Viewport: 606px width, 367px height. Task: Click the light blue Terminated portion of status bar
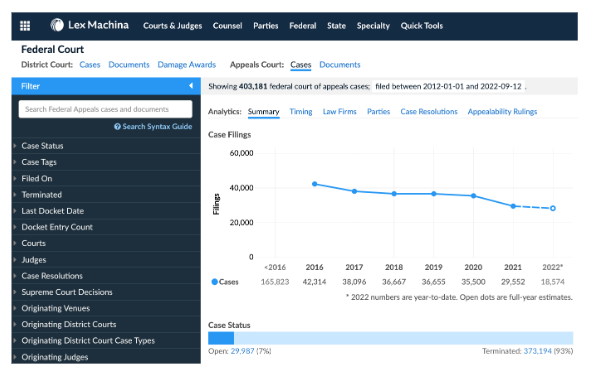click(x=403, y=338)
